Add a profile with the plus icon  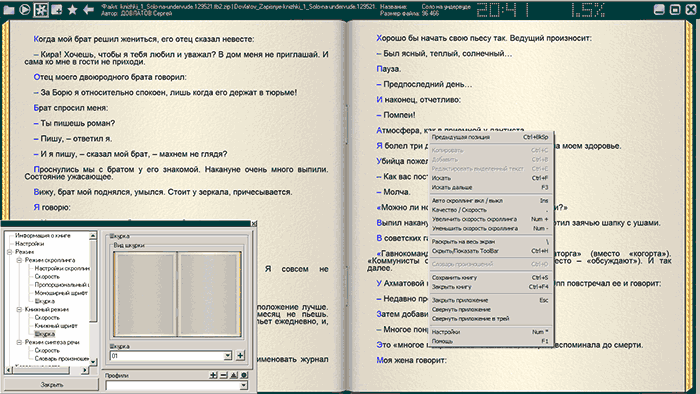click(x=213, y=375)
